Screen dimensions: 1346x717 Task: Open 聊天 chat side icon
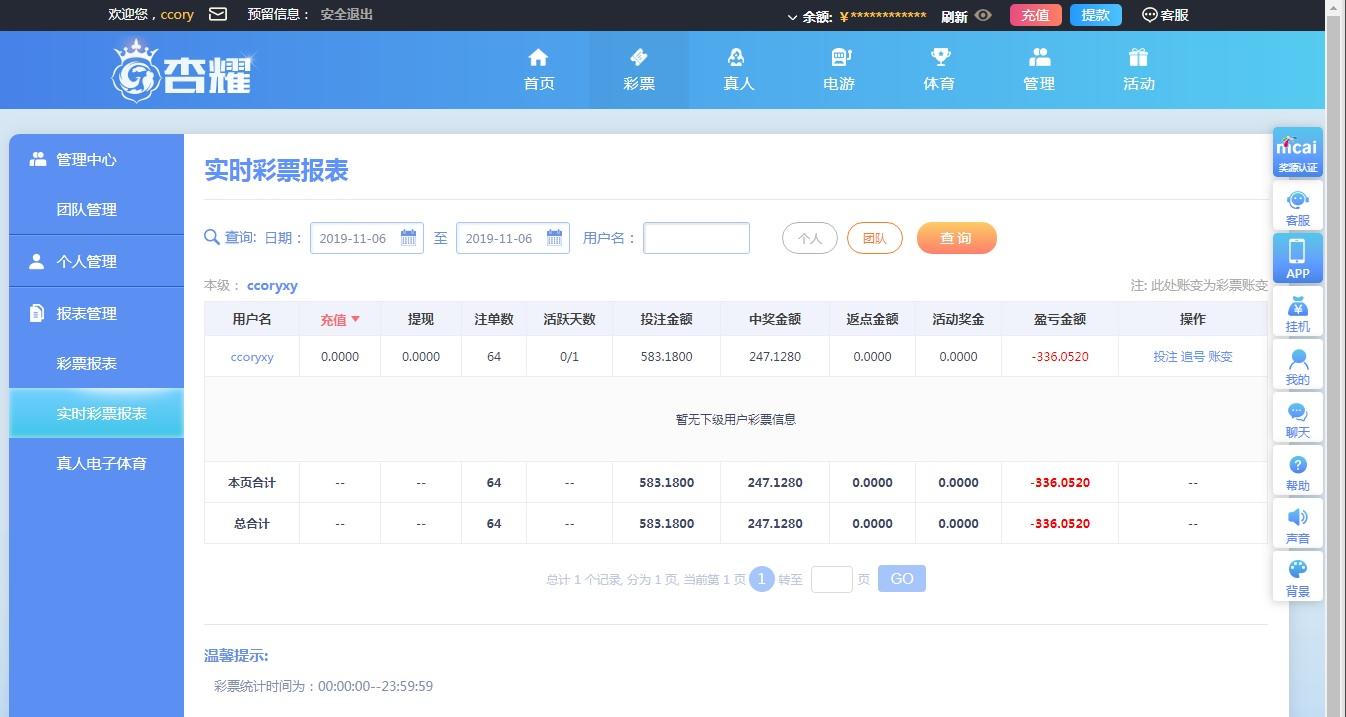pos(1298,417)
